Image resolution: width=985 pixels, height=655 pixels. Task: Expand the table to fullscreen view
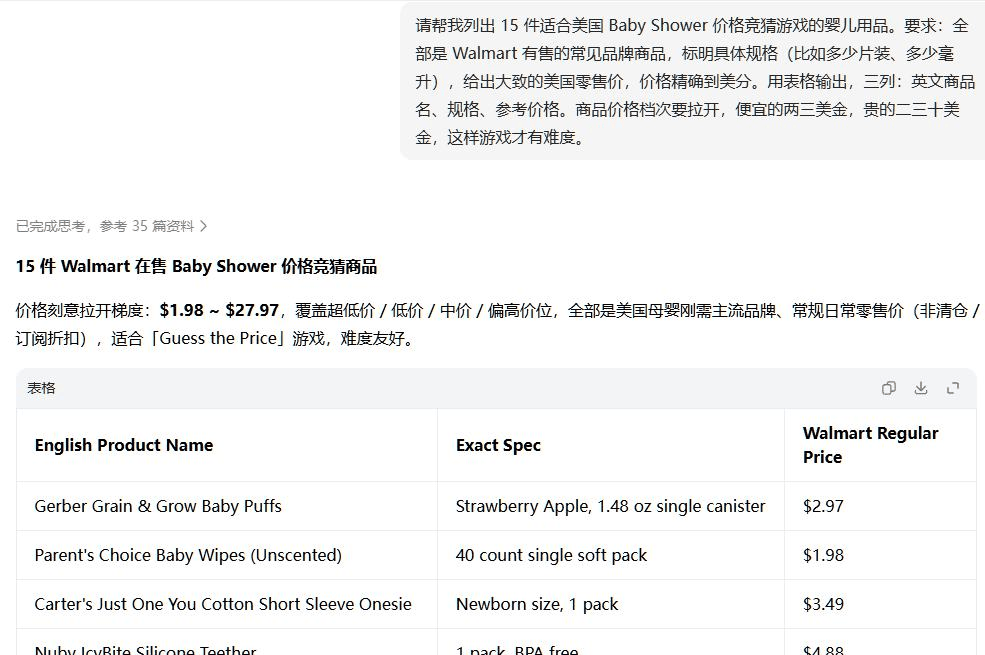(x=953, y=388)
